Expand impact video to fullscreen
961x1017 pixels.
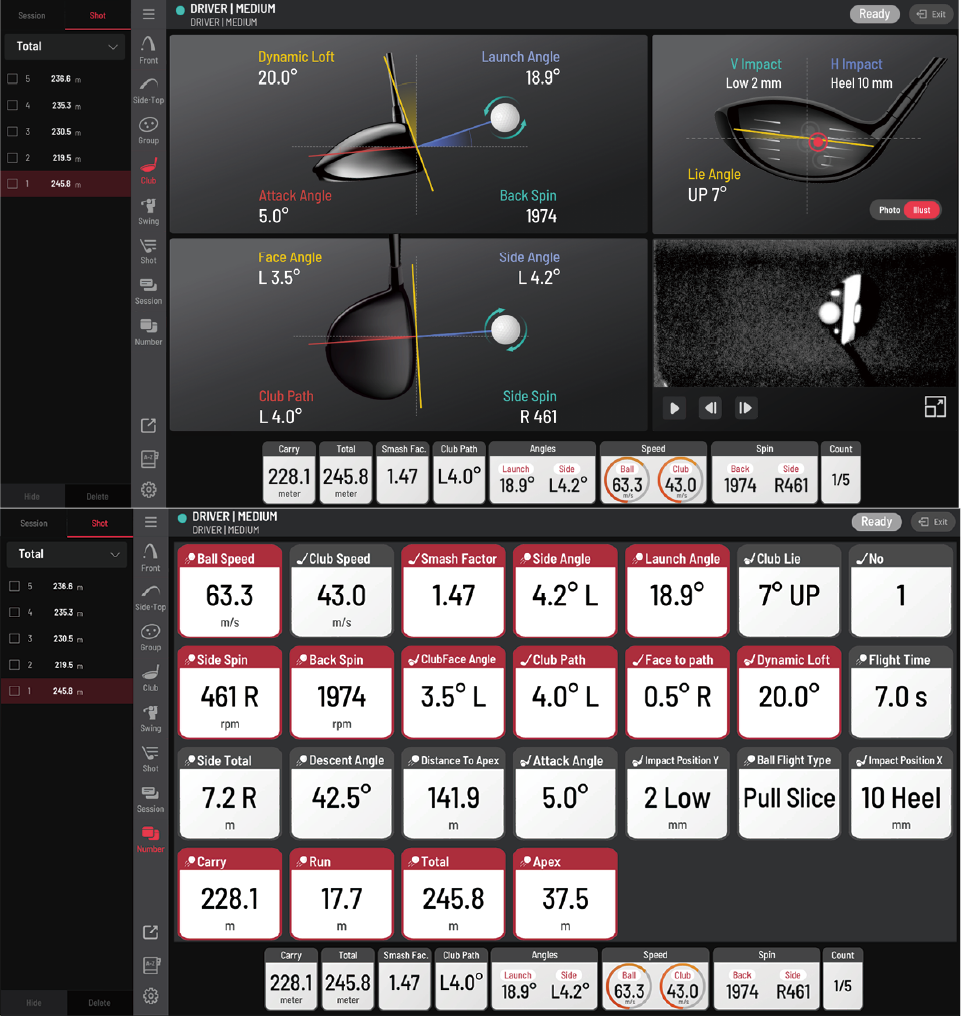935,407
